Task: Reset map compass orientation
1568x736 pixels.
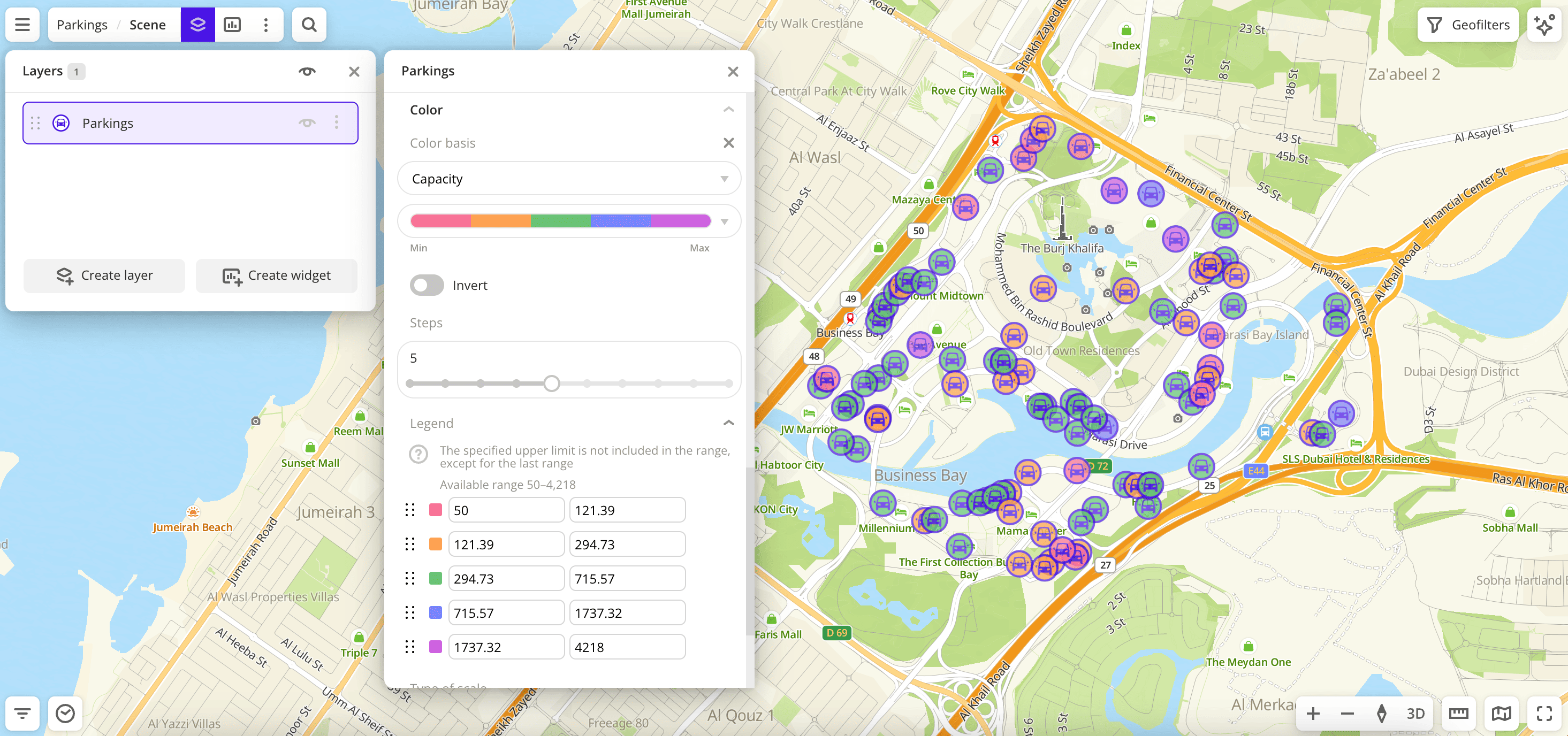Action: [1381, 713]
